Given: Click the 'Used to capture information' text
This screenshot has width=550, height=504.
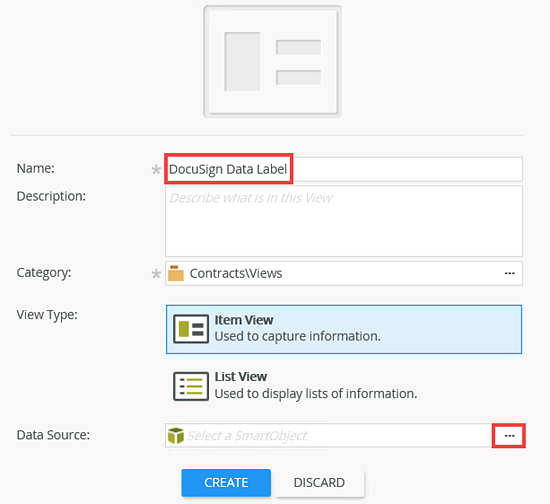Looking at the screenshot, I should point(297,336).
